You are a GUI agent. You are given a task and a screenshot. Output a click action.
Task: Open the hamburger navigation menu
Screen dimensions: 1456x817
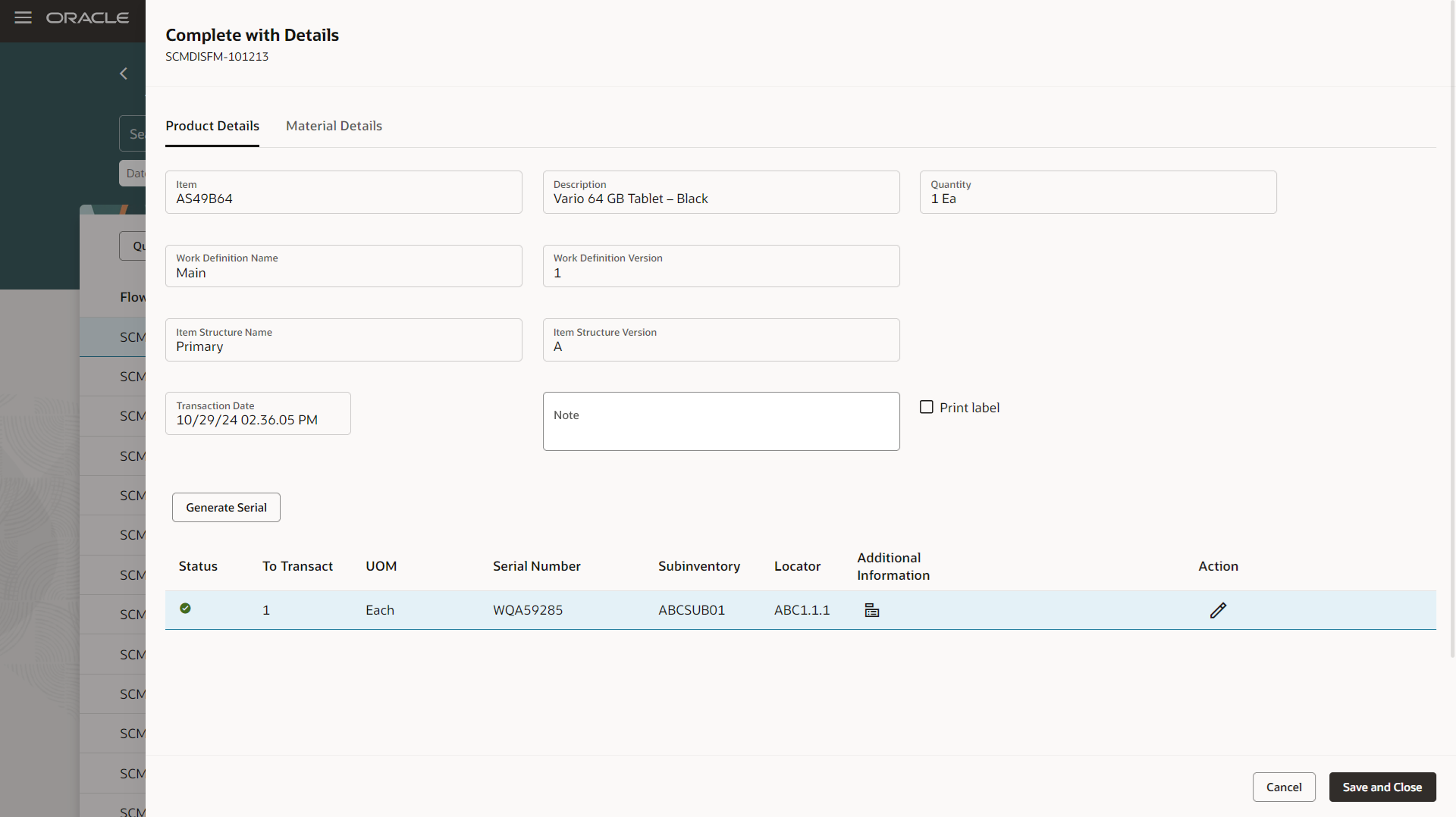[24, 17]
